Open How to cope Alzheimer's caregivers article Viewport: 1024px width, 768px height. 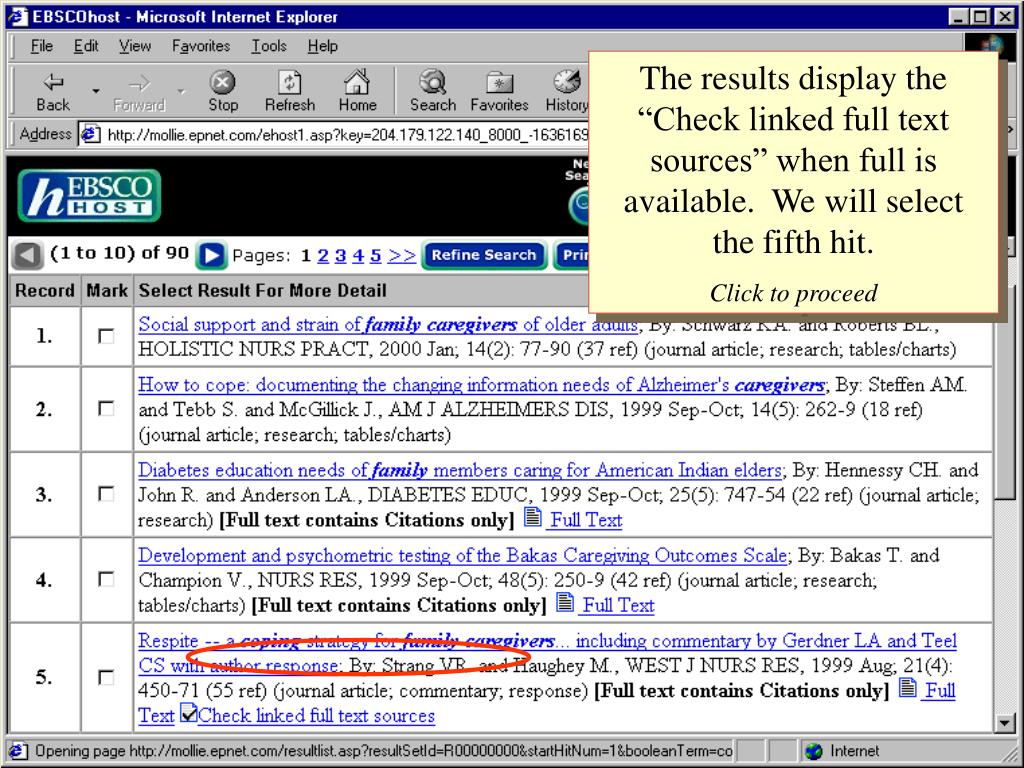click(481, 385)
